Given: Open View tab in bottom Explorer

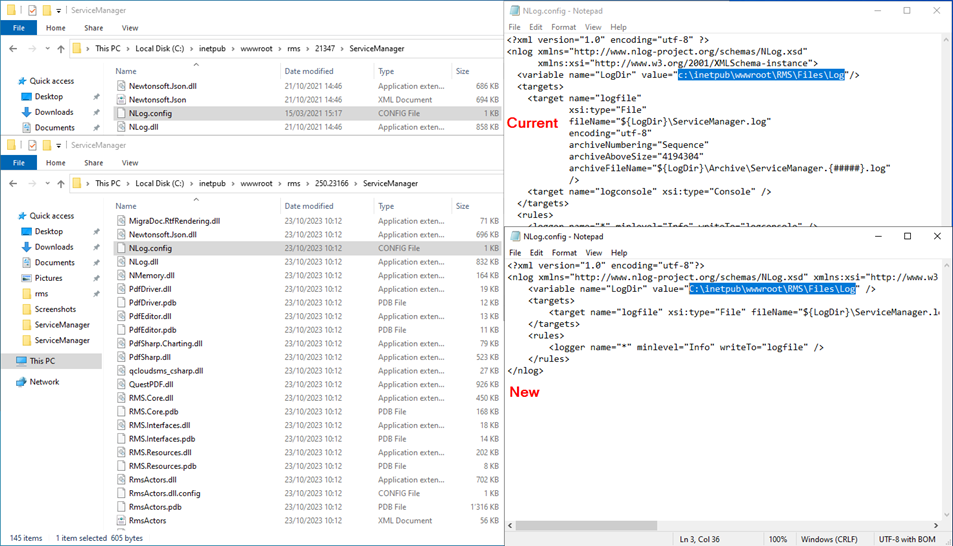Looking at the screenshot, I should [129, 163].
